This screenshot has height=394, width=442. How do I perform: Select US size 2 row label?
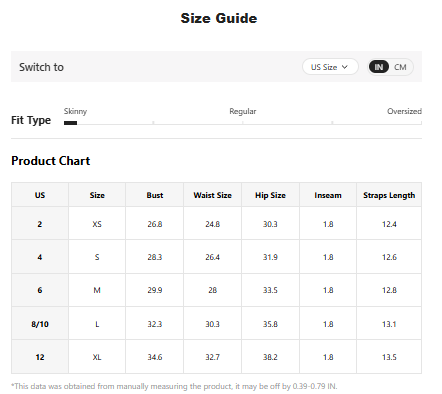coord(40,224)
